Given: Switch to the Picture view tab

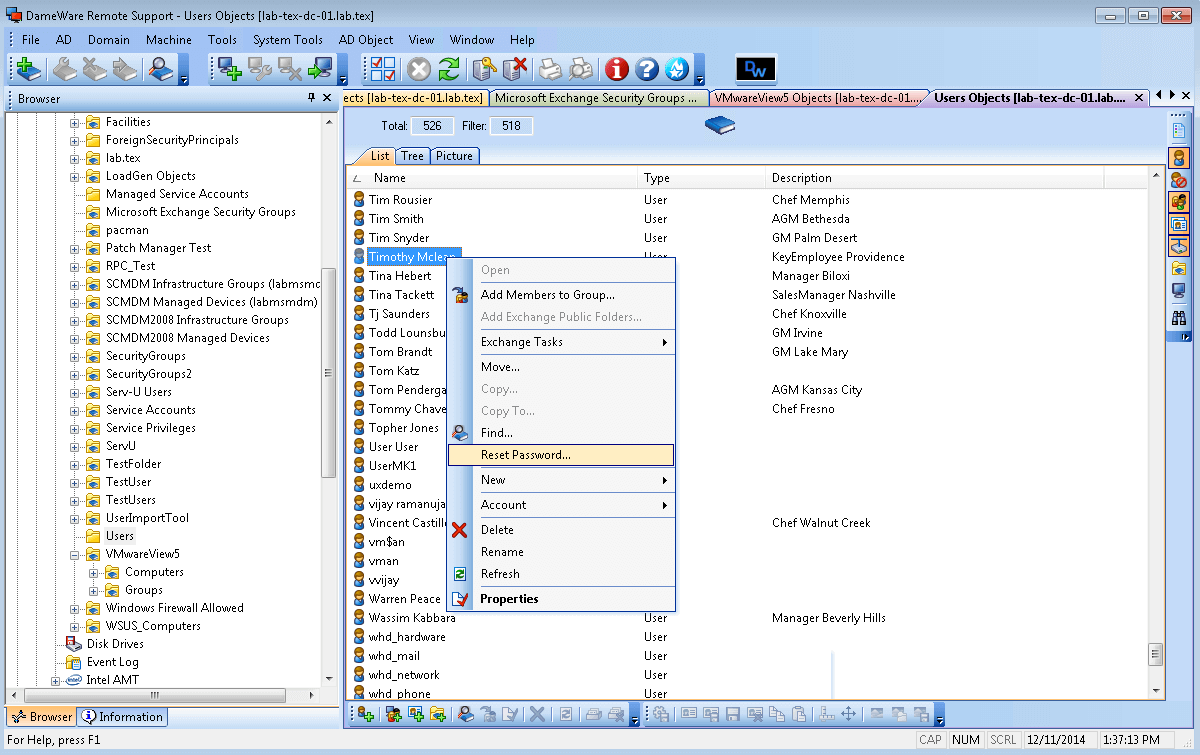Looking at the screenshot, I should pos(454,156).
